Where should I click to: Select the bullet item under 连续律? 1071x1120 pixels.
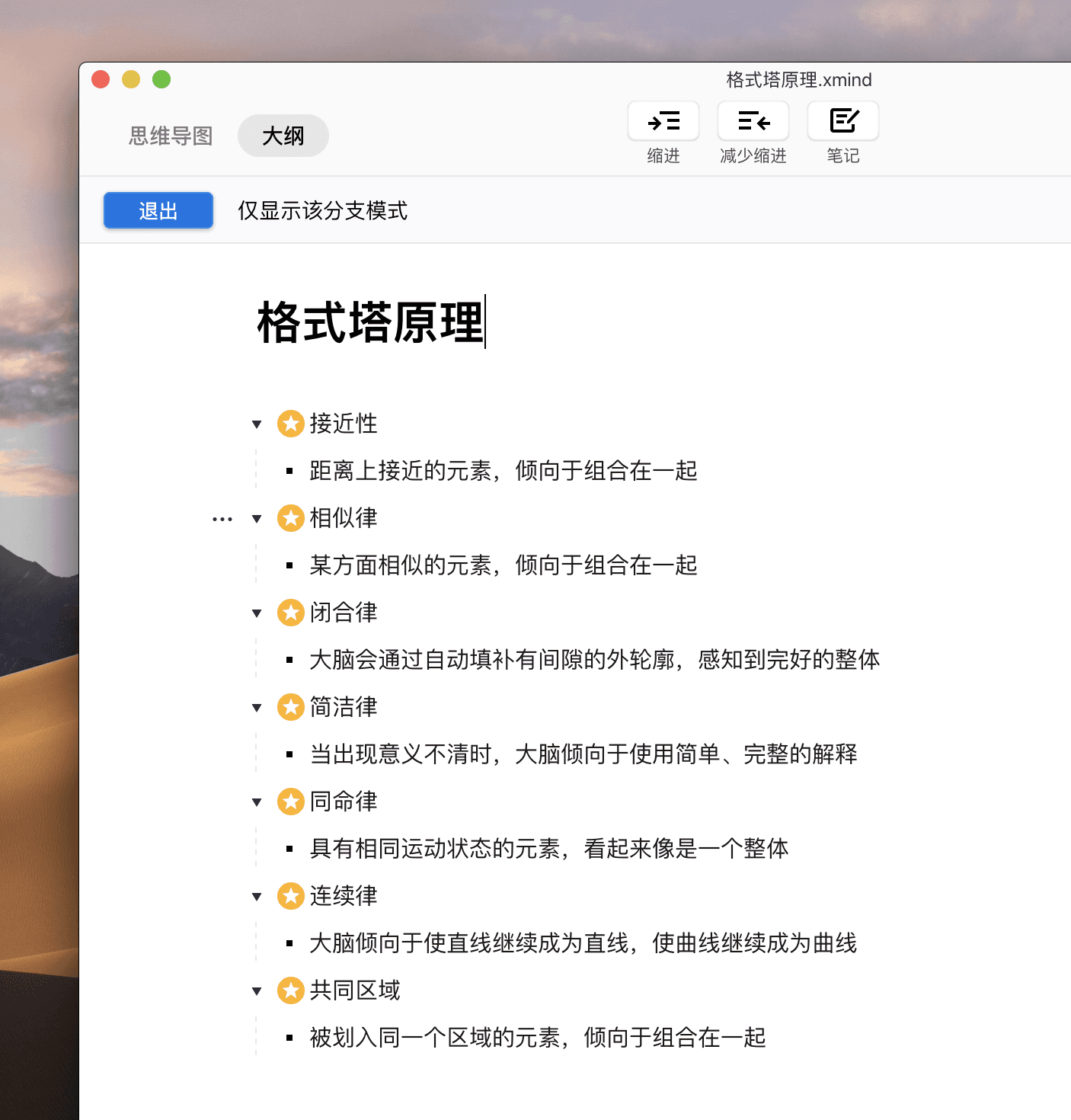583,943
